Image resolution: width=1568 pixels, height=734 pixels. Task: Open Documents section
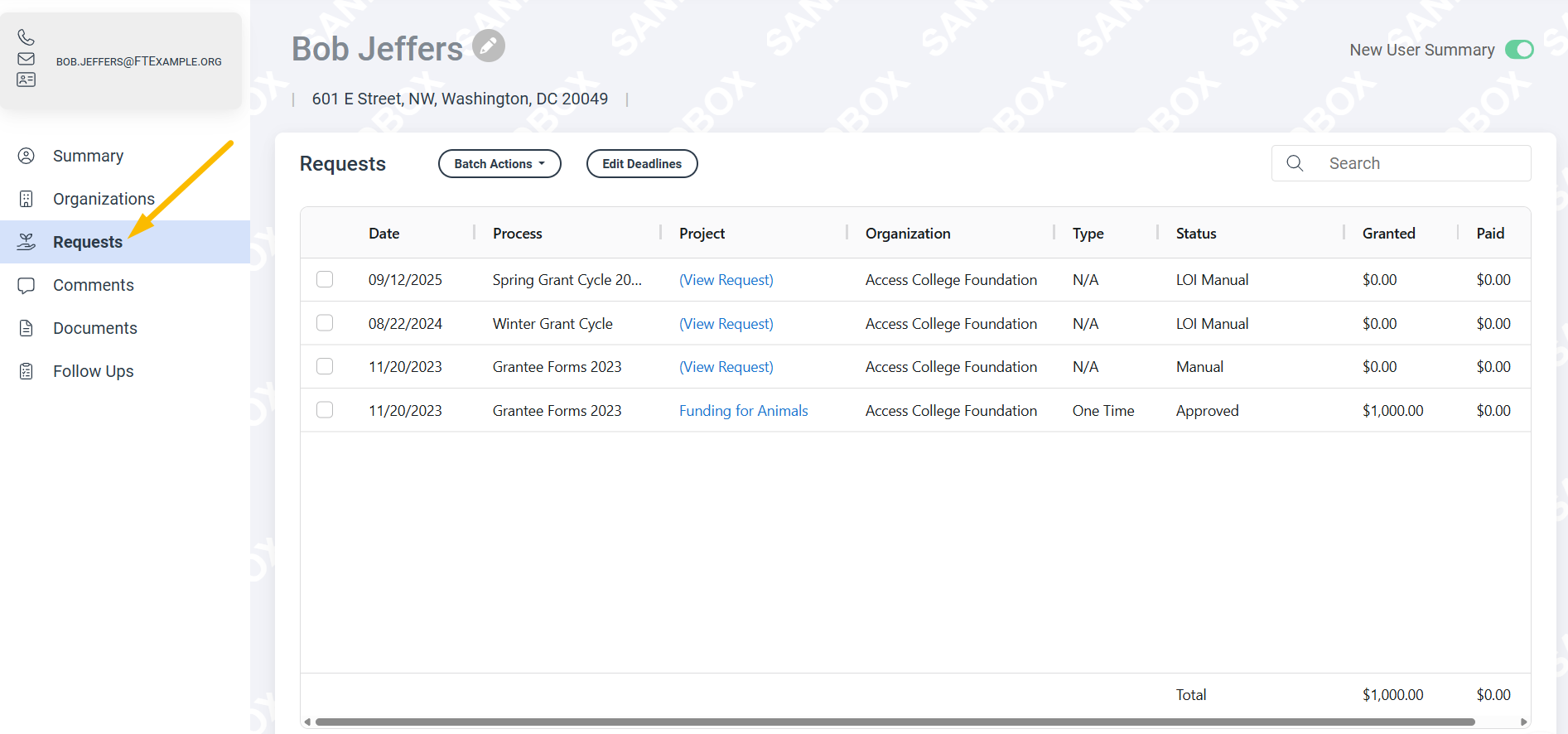coord(95,328)
